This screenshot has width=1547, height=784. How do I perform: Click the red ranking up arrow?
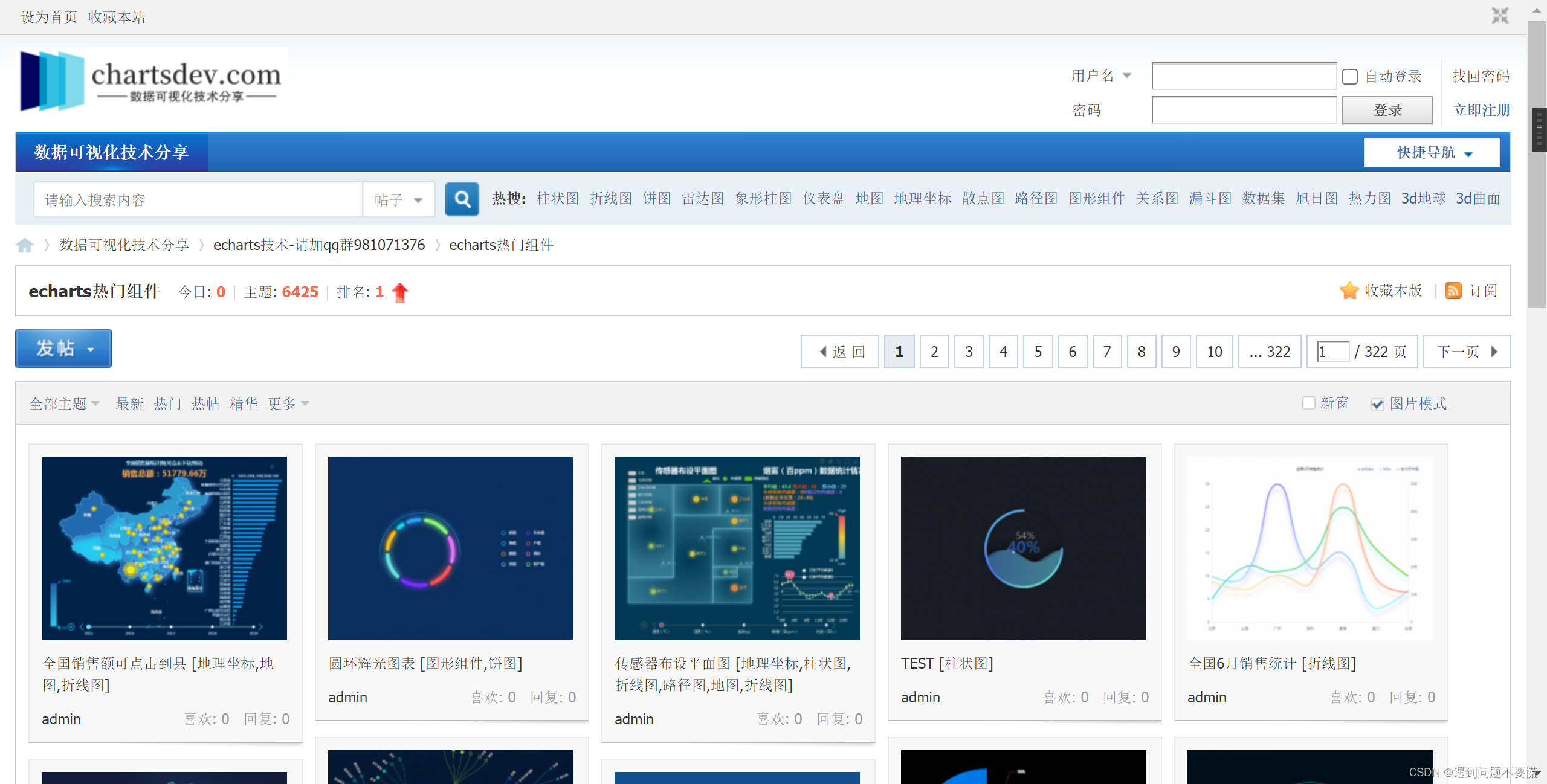coord(399,292)
